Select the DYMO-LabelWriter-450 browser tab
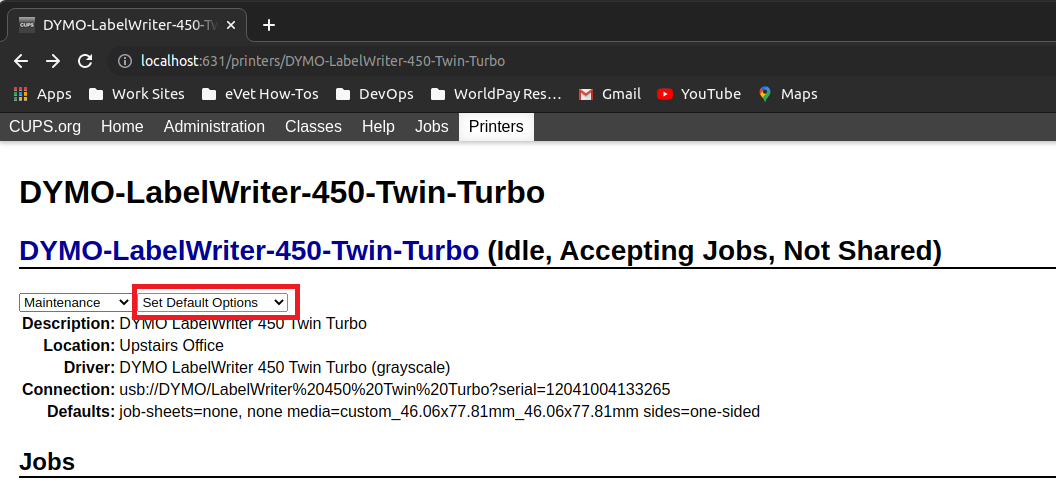 click(127, 25)
